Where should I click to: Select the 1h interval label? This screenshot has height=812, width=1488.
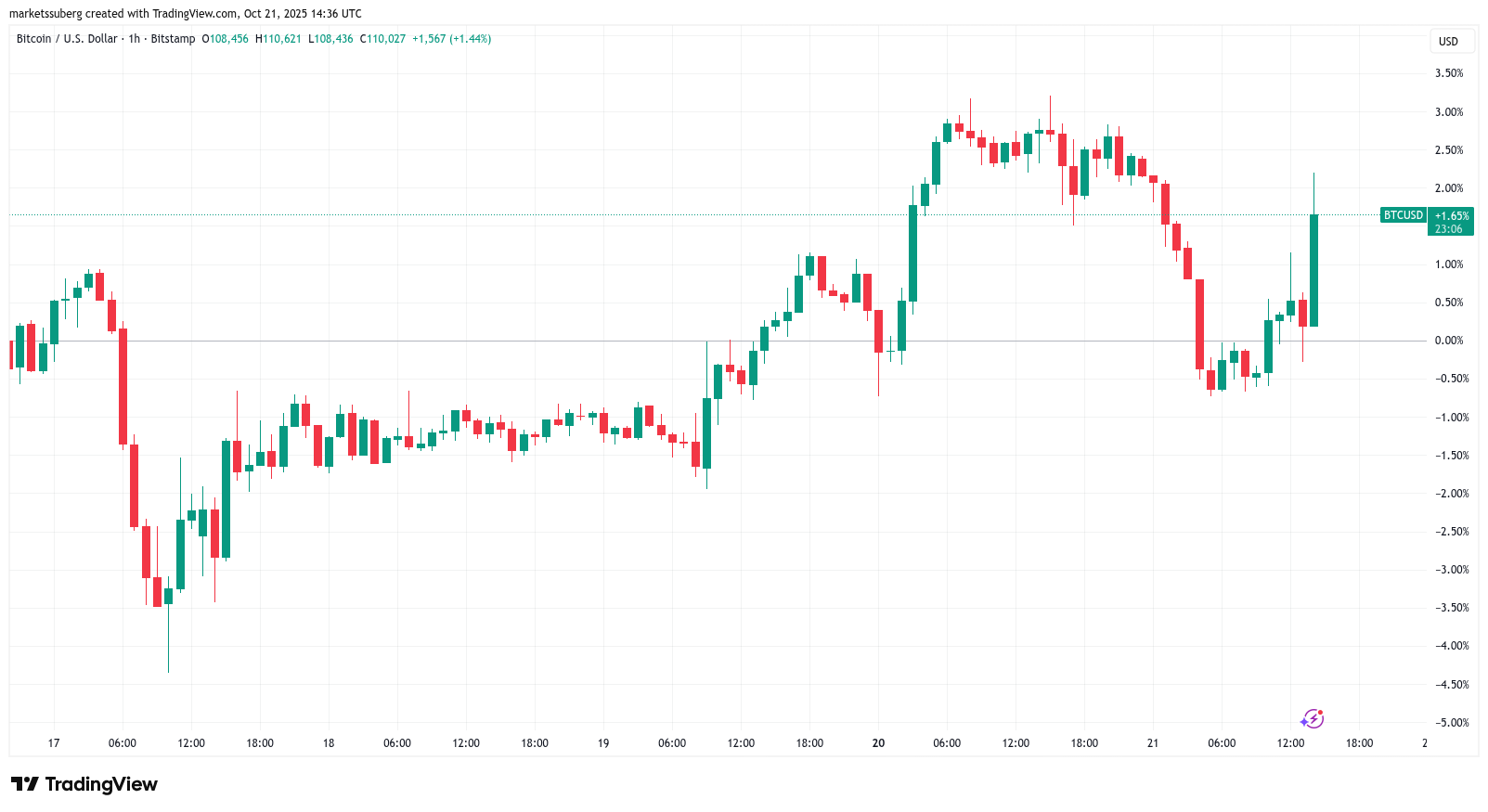point(135,39)
